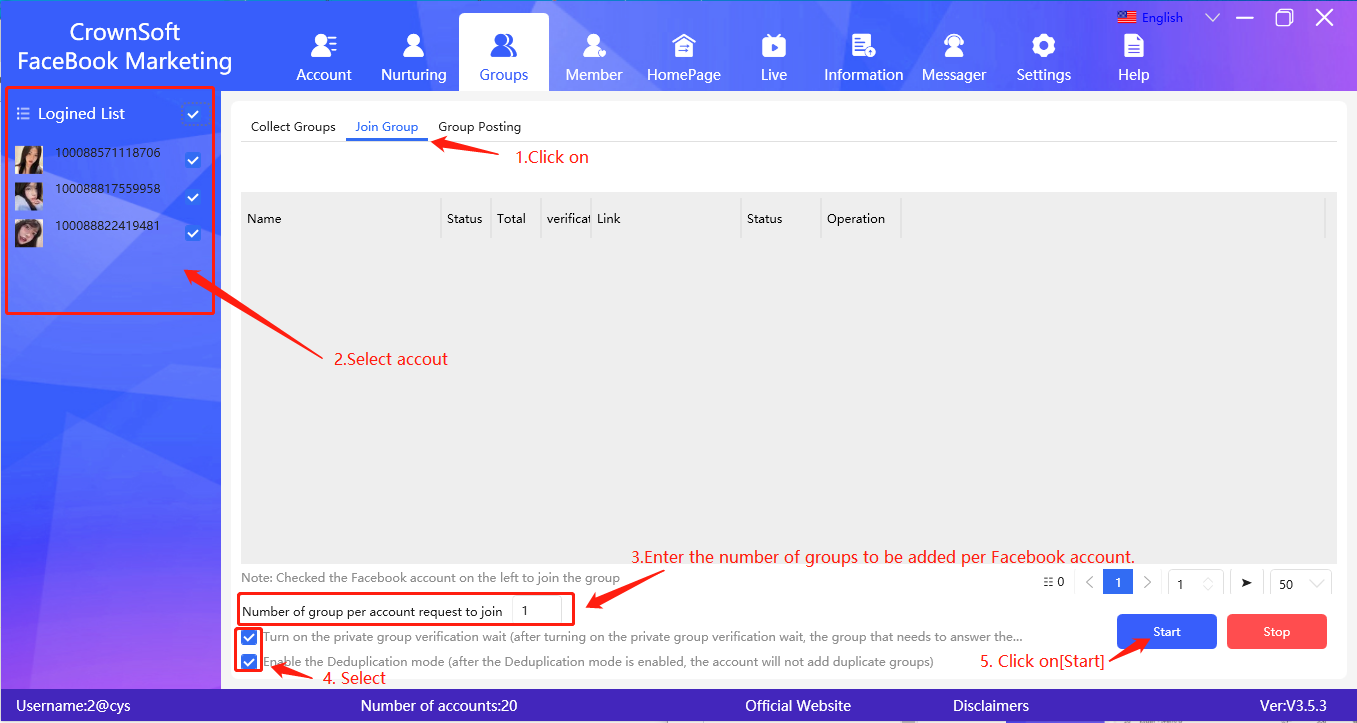This screenshot has height=723, width=1357.
Task: Open the English language dropdown
Action: [x=1212, y=18]
